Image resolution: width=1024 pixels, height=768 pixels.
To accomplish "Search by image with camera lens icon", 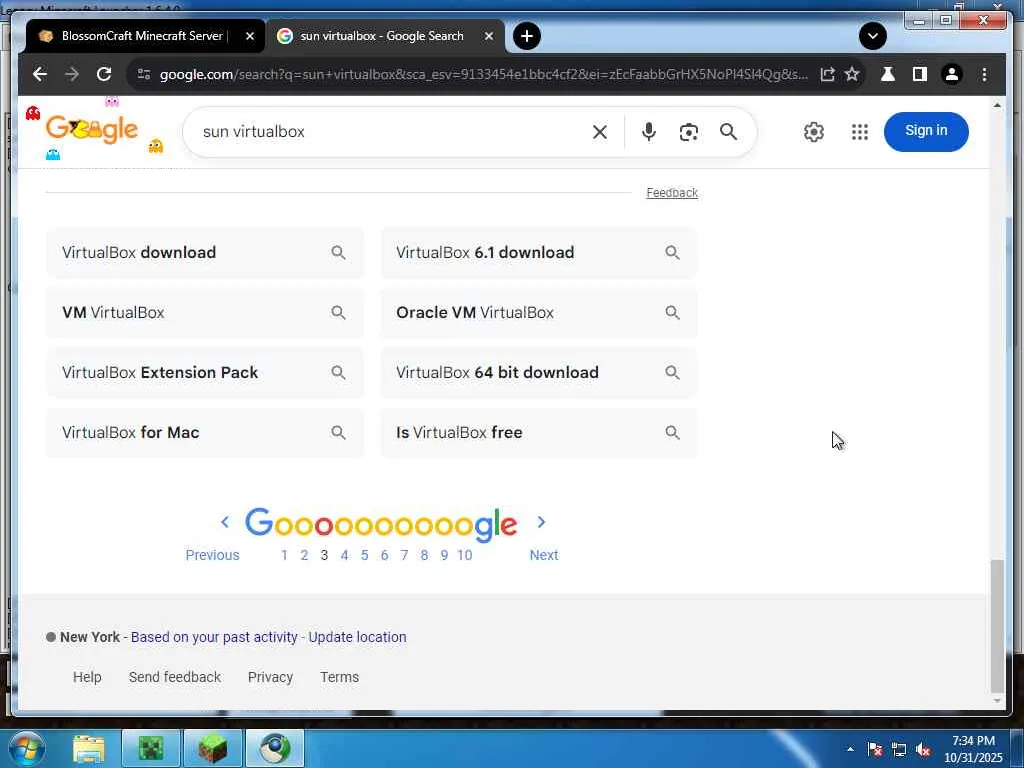I will (688, 132).
